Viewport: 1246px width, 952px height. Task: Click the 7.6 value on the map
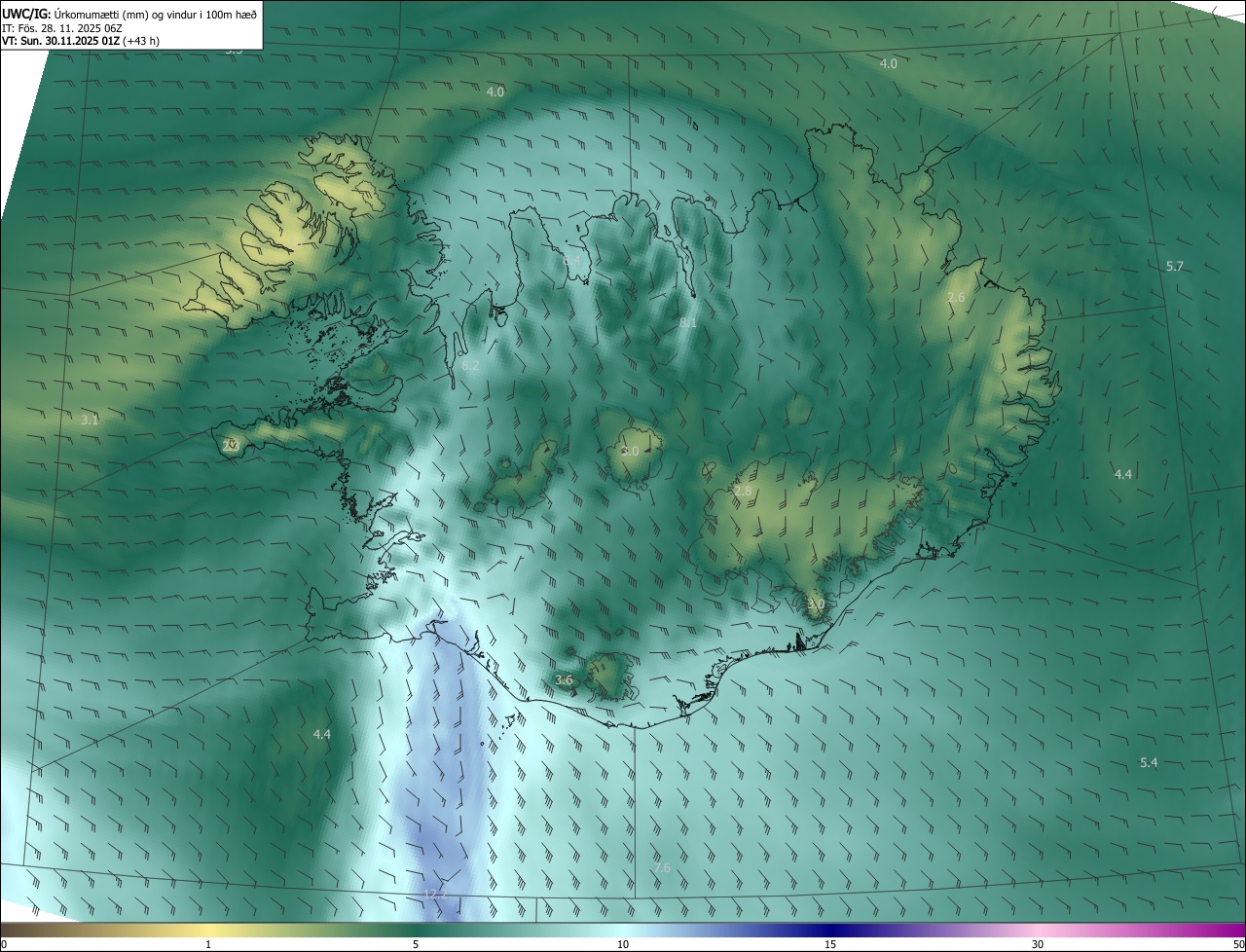pyautogui.click(x=662, y=867)
